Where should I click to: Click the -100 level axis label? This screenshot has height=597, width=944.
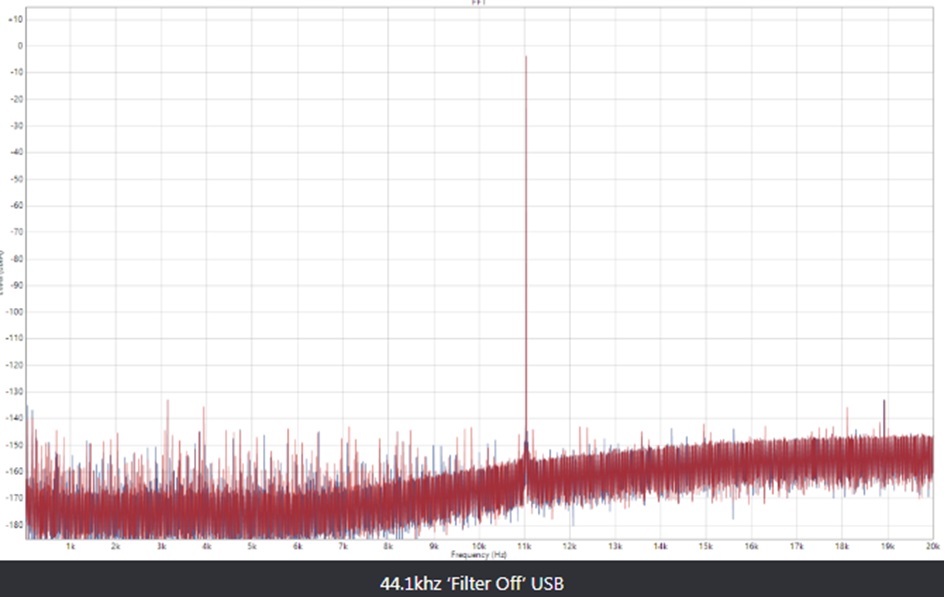(13, 312)
